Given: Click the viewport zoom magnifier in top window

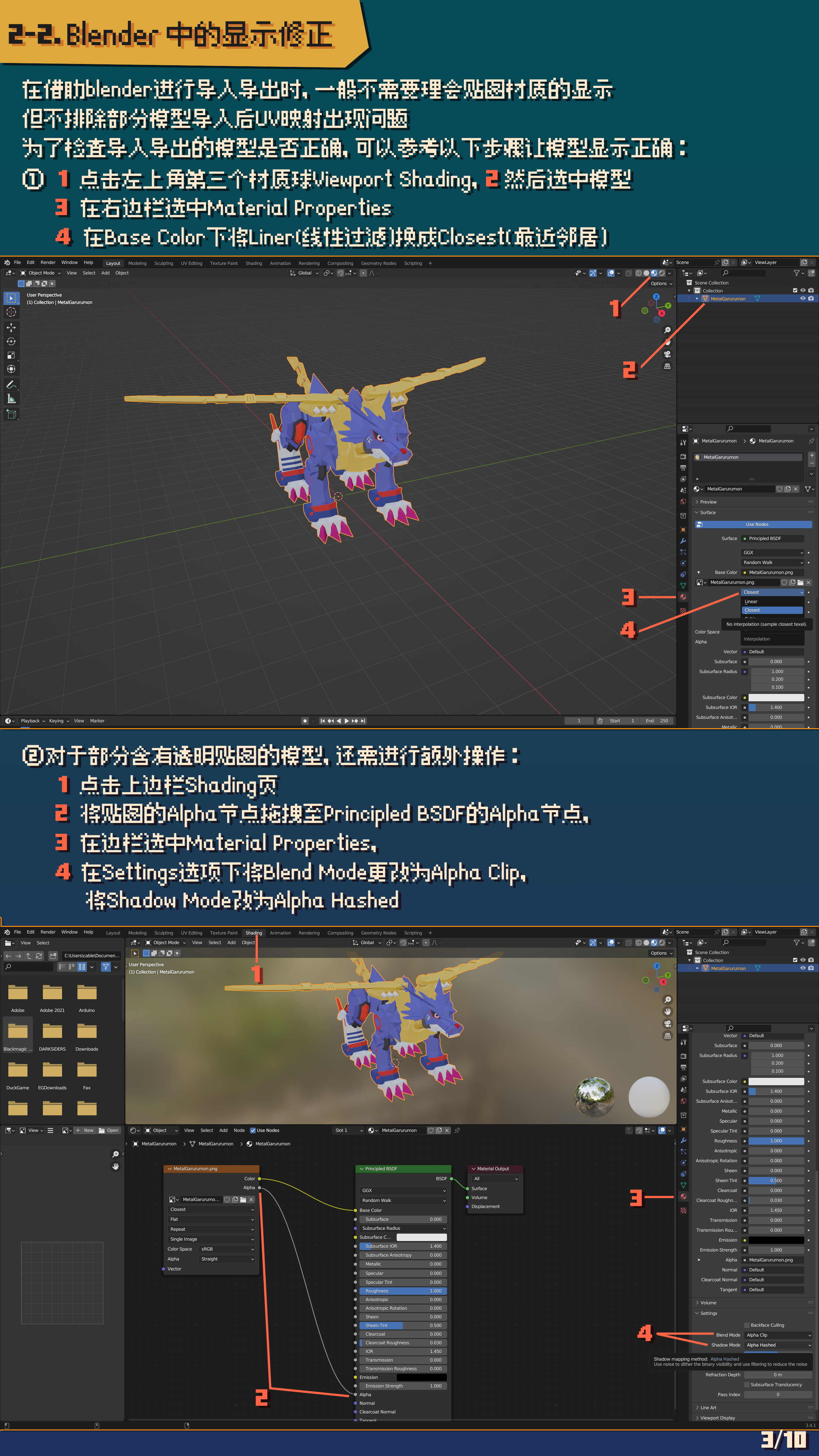Looking at the screenshot, I should 668,330.
